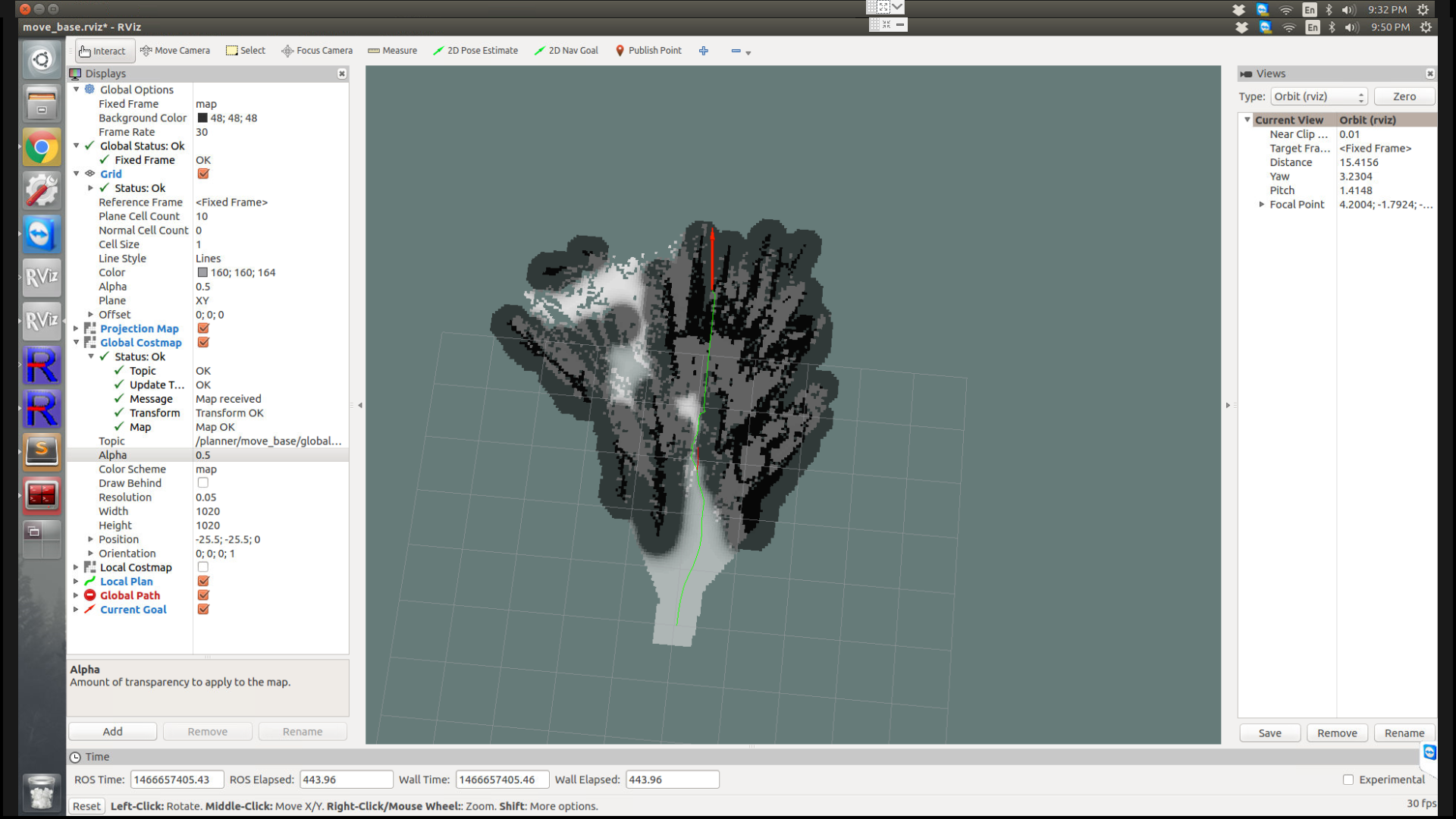Toggle the Experimental checkbox
The height and width of the screenshot is (819, 1456).
[1348, 780]
